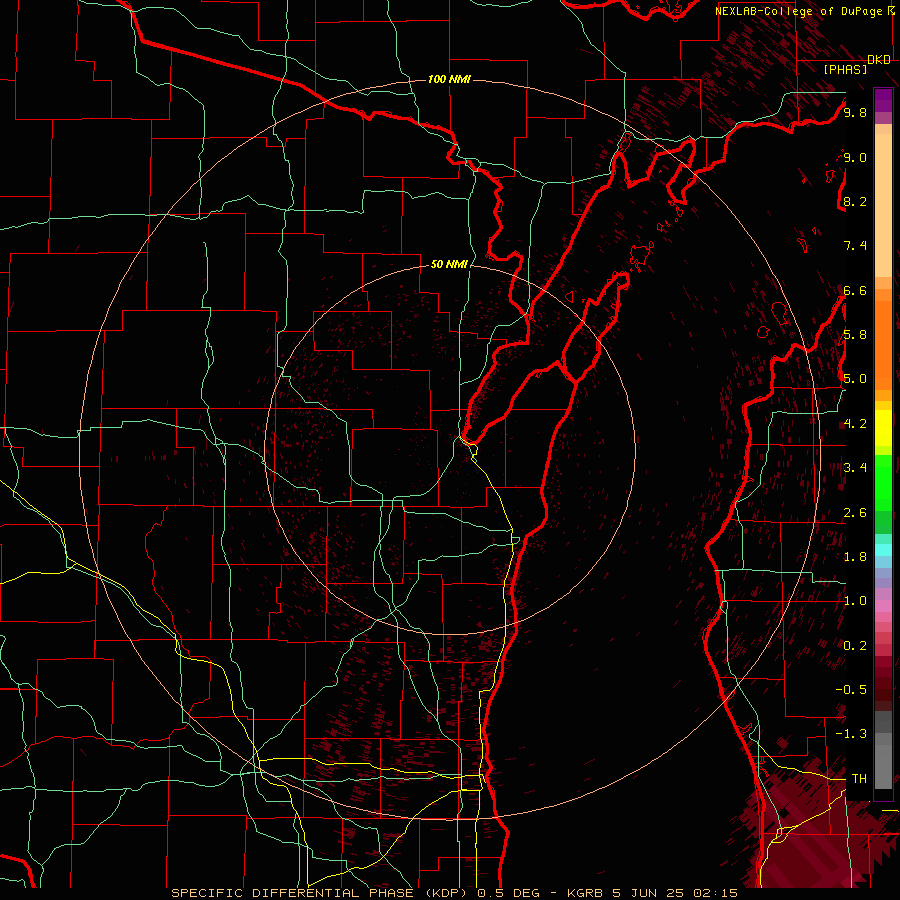Click the large dark red KDP echo patch
The width and height of the screenshot is (900, 900).
(x=815, y=832)
